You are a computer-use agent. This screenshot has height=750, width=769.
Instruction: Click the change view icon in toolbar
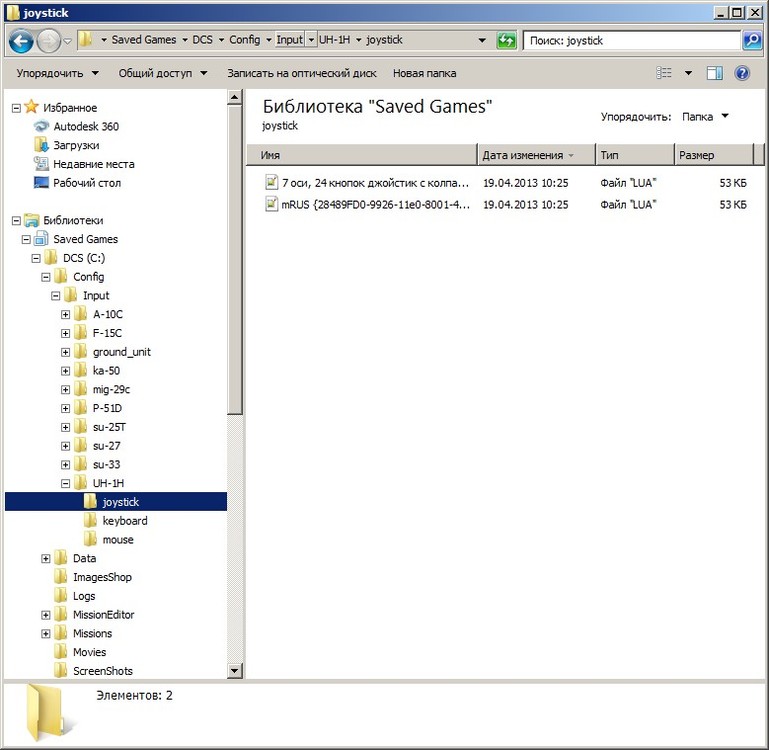(664, 73)
